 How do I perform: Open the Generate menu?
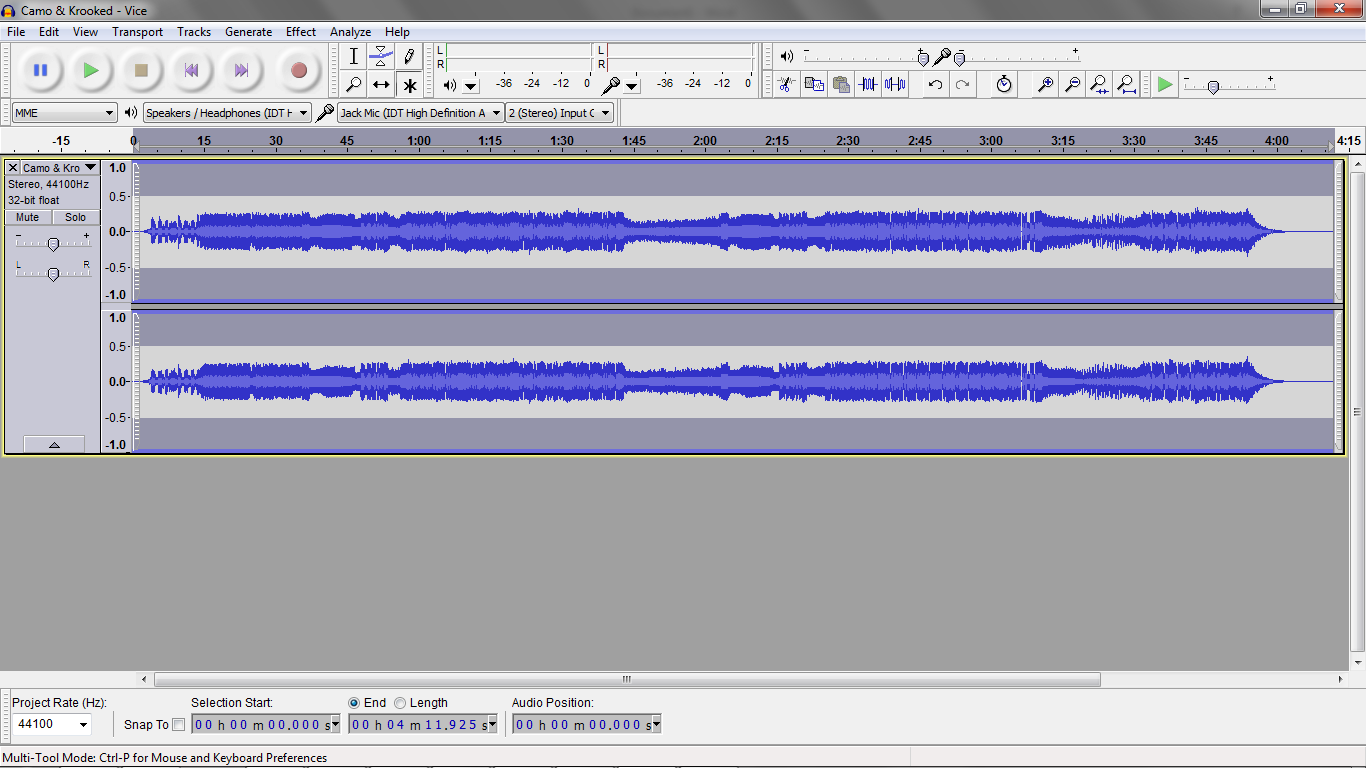248,32
